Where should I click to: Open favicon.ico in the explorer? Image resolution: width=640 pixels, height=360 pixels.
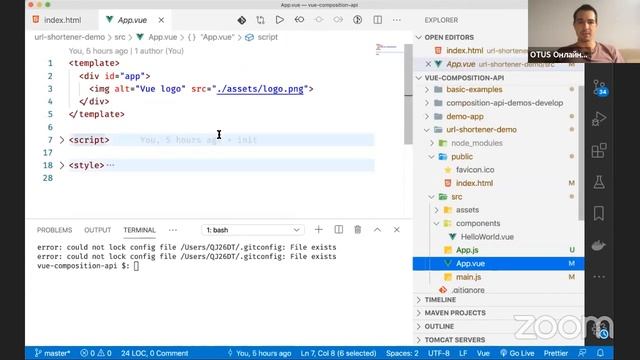coord(475,170)
